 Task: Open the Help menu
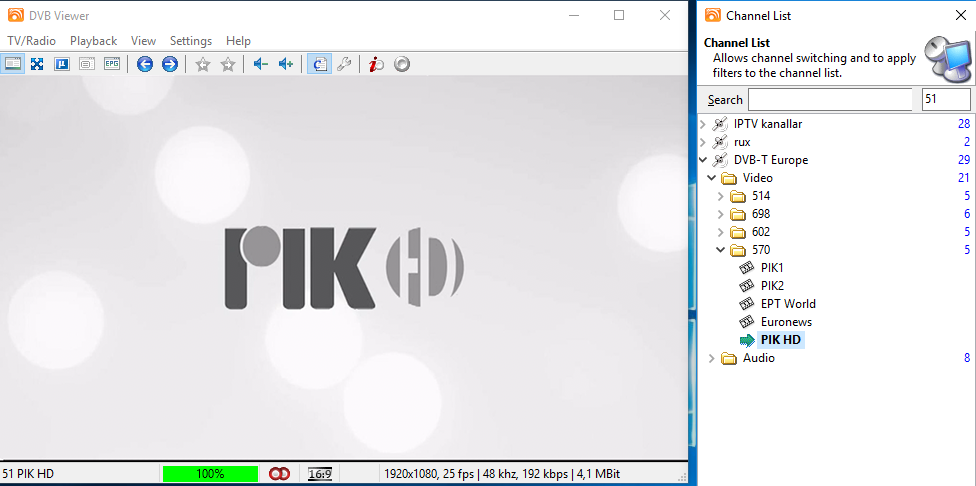click(238, 41)
